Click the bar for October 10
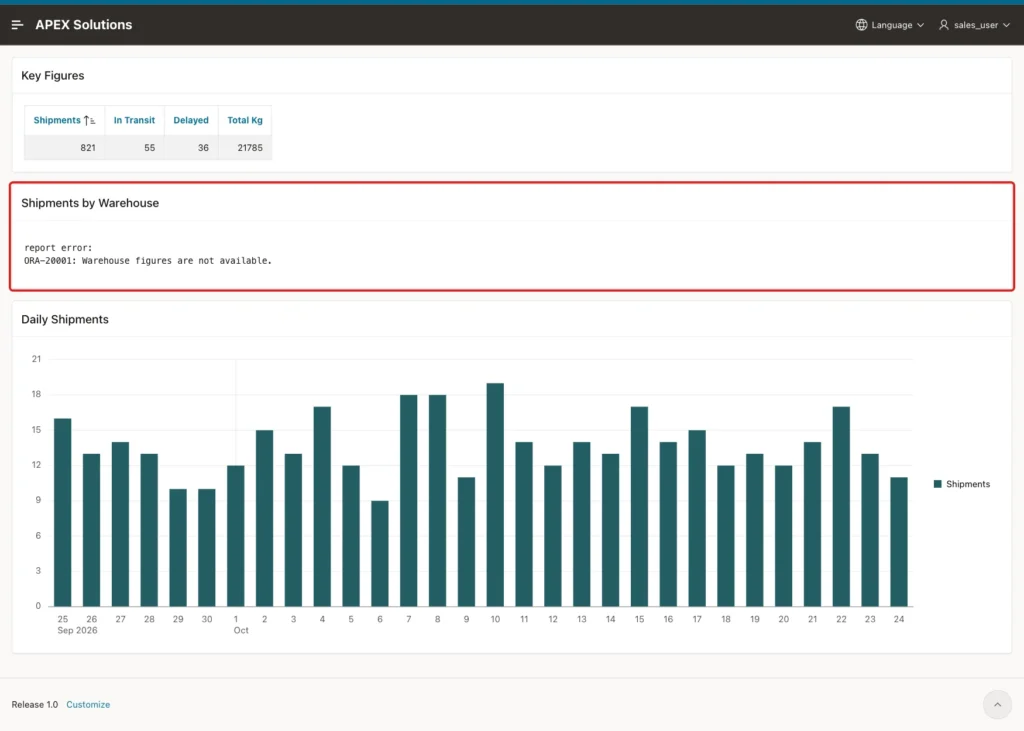 coord(495,495)
